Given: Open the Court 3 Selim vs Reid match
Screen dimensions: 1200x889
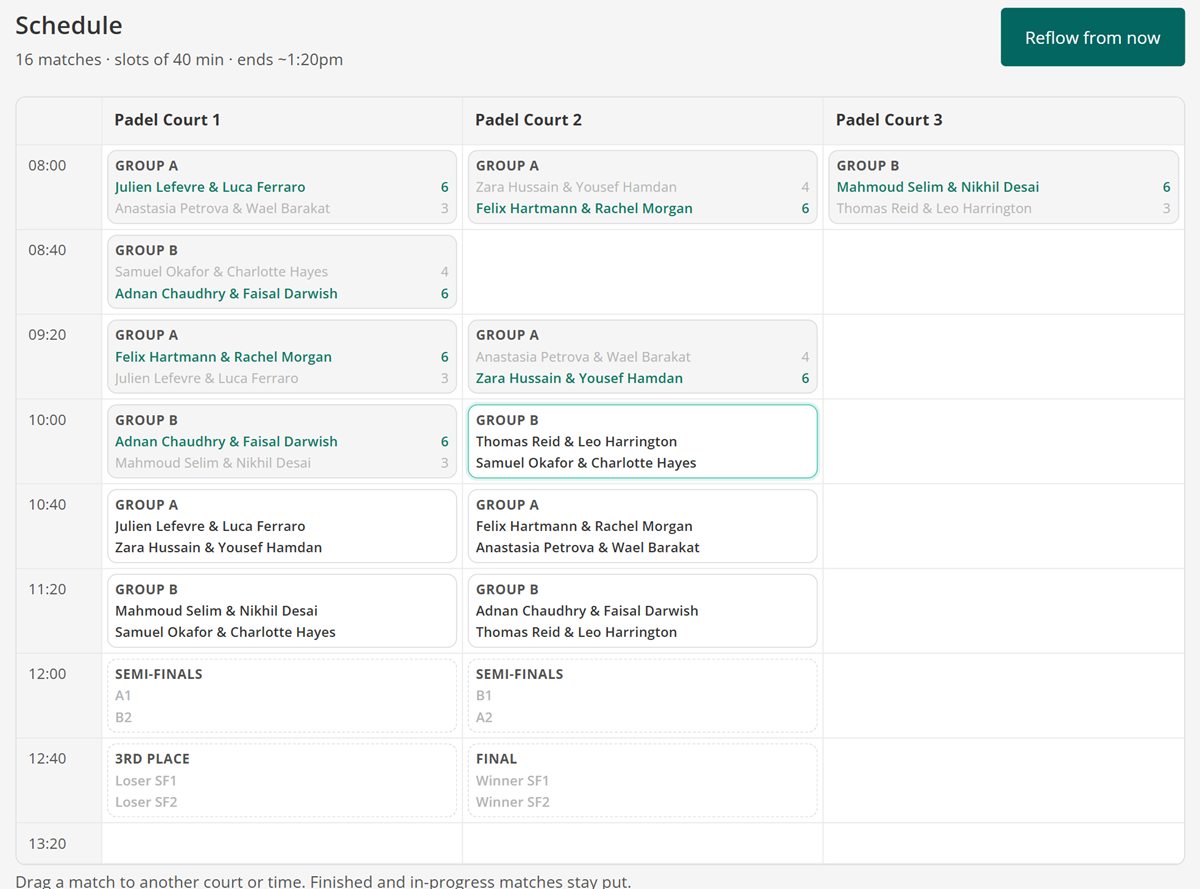Looking at the screenshot, I should pyautogui.click(x=1003, y=187).
